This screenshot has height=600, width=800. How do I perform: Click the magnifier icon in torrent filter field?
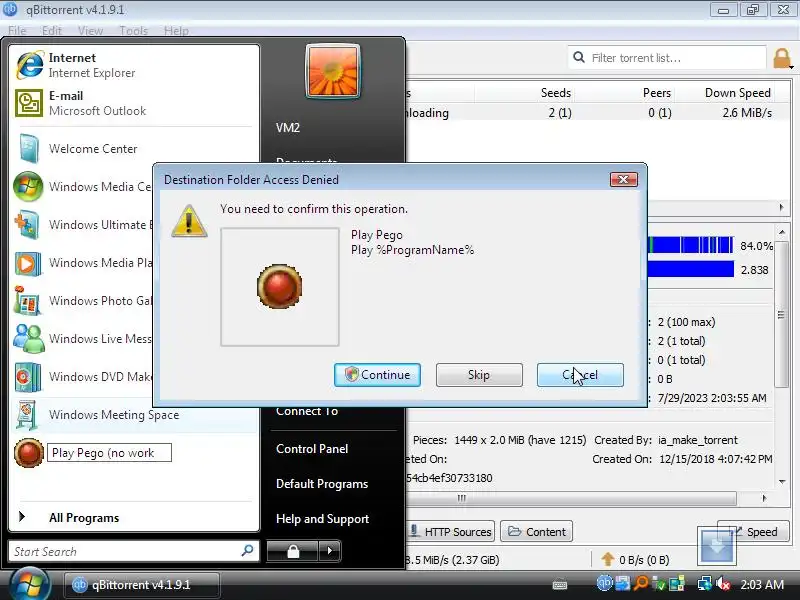[x=579, y=57]
